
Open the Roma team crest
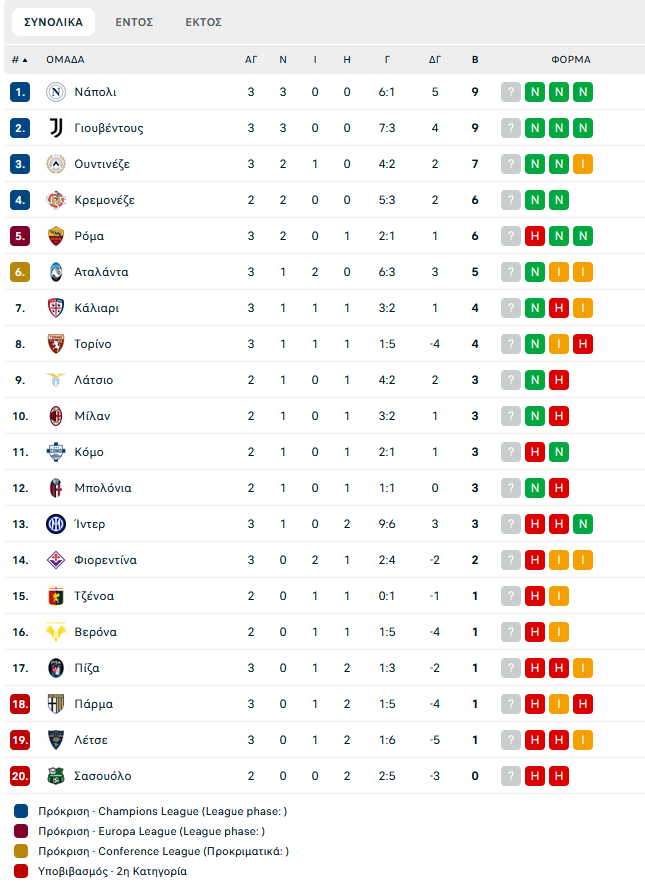click(x=56, y=236)
